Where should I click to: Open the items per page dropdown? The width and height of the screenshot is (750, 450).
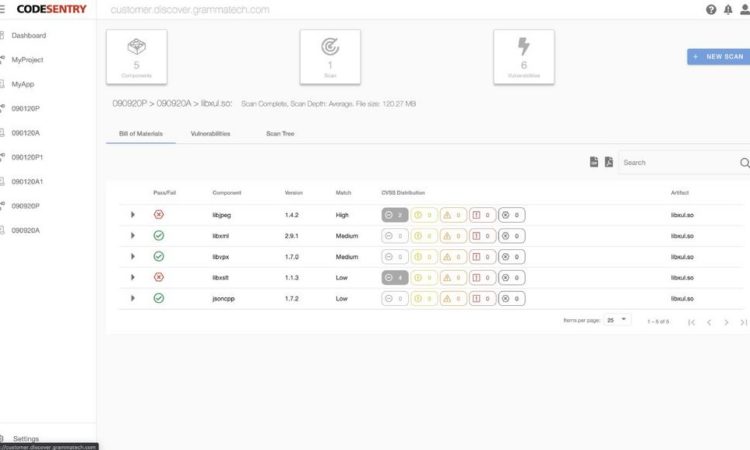[x=617, y=320]
